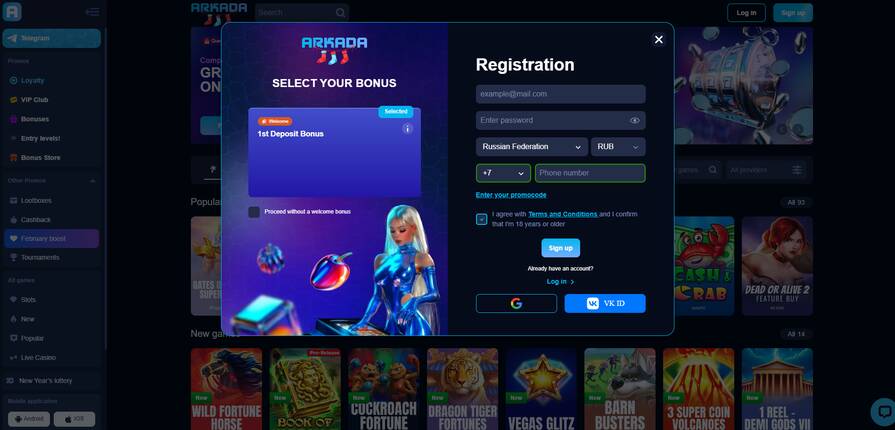This screenshot has width=895, height=430.
Task: Sign up using the Google icon button
Action: [516, 303]
